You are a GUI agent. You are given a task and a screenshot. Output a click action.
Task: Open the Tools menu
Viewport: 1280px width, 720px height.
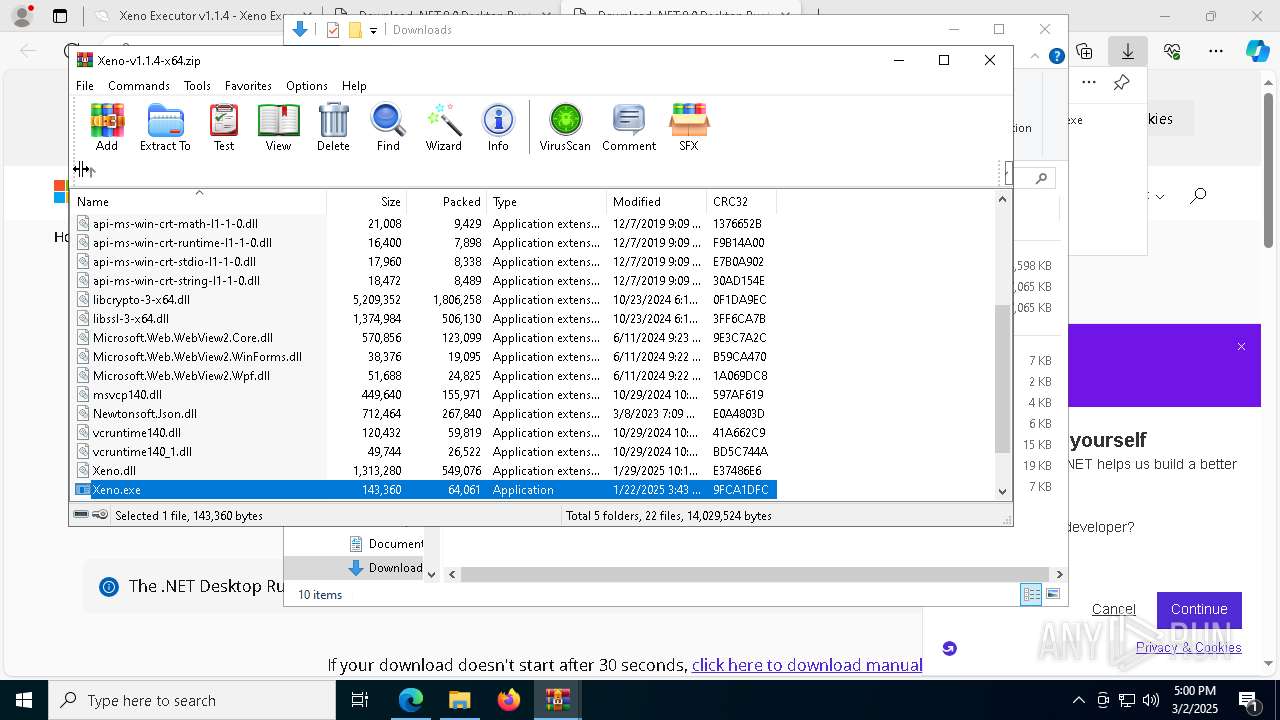tap(197, 86)
